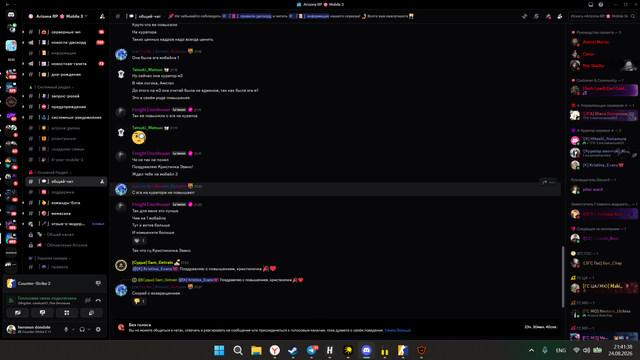This screenshot has height=360, width=640.
Task: Open Windows Start button on taskbar
Action: click(x=219, y=350)
